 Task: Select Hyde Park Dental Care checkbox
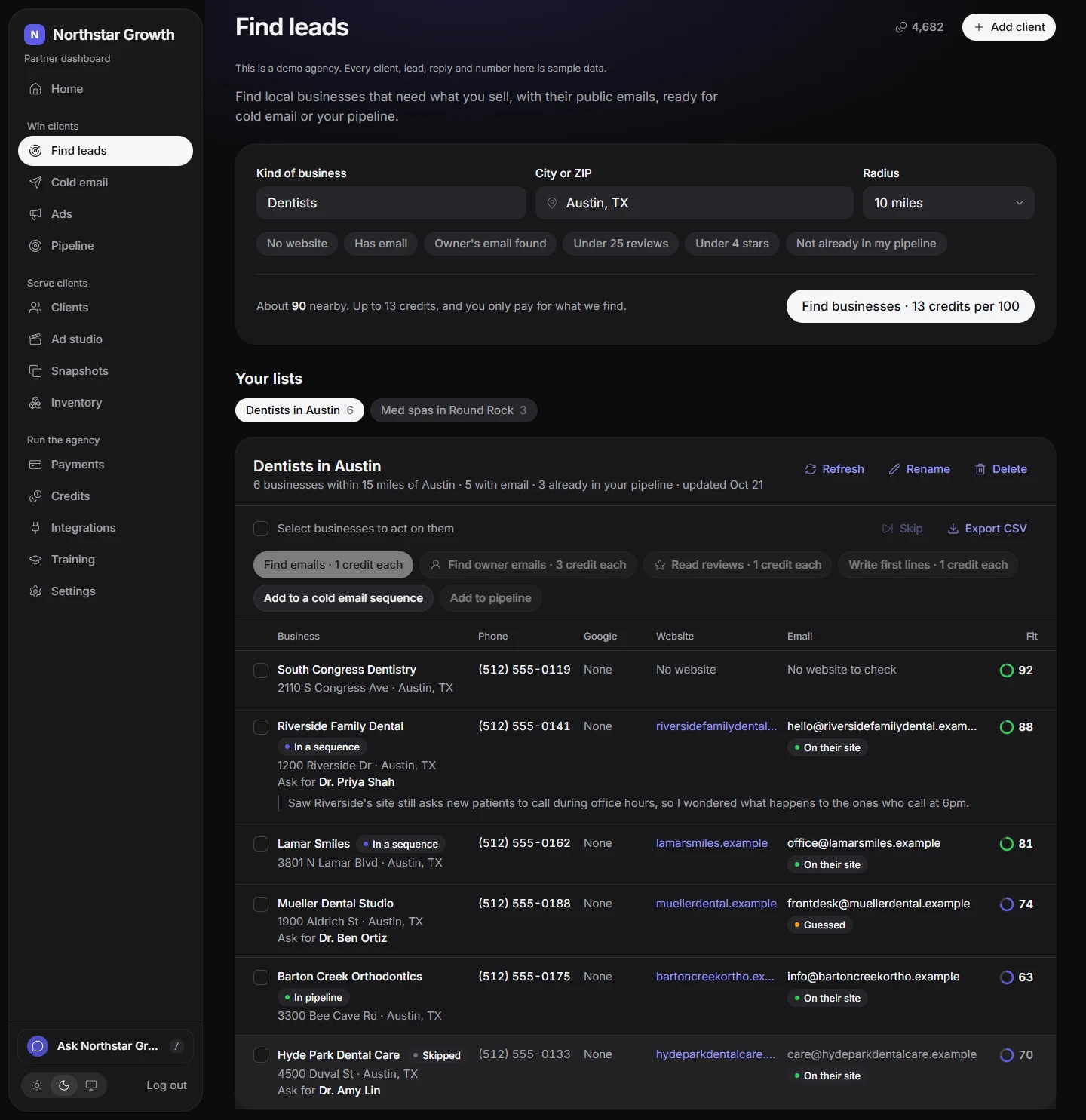[261, 1055]
